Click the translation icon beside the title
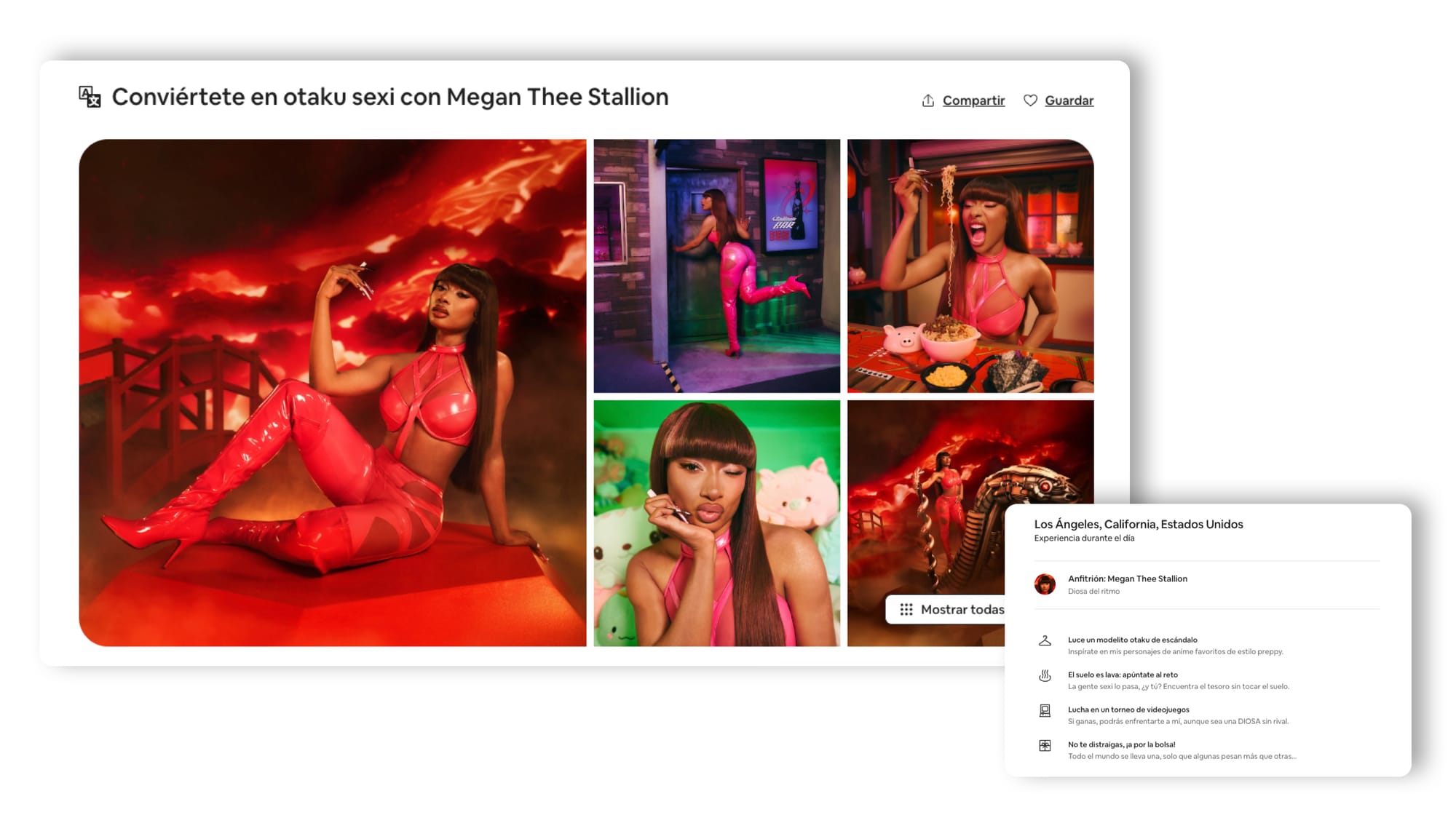1456x815 pixels. click(x=90, y=97)
